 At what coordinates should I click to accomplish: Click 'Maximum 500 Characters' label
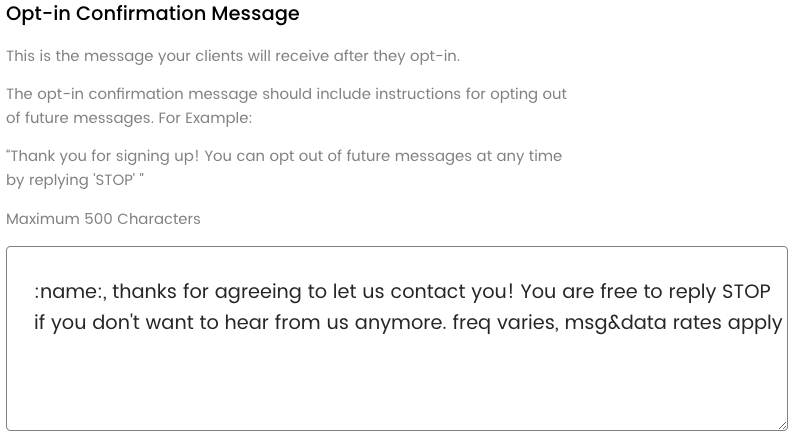click(x=103, y=218)
